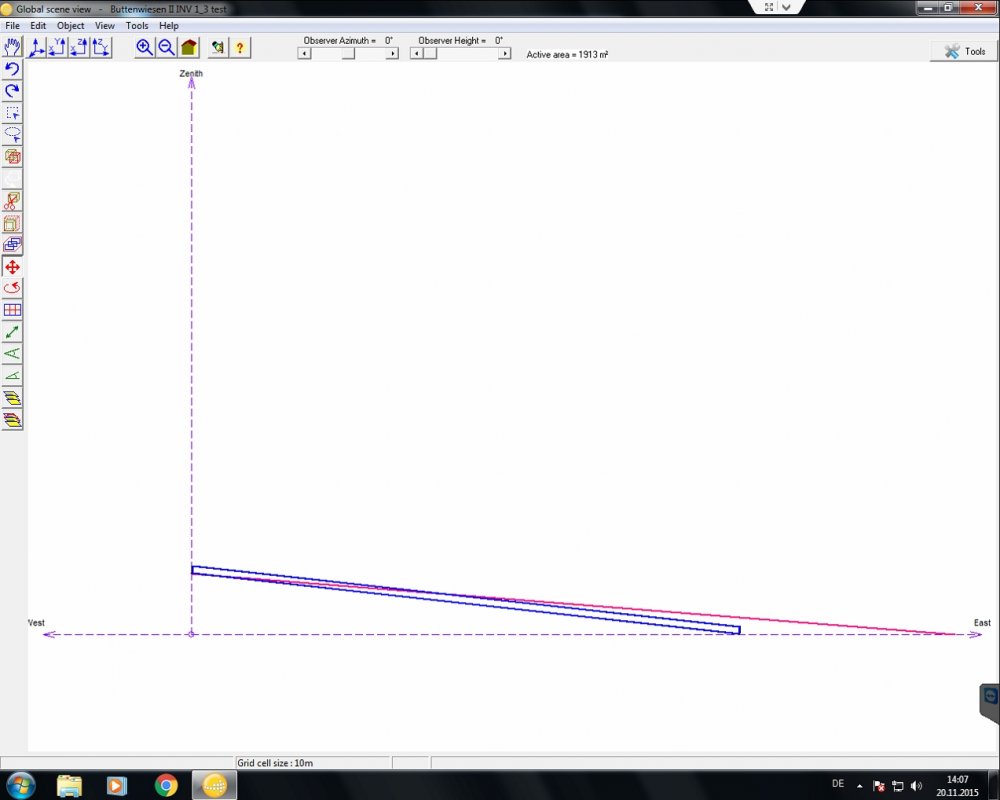Image resolution: width=1000 pixels, height=800 pixels.
Task: Click the red grid table icon
Action: click(x=12, y=310)
